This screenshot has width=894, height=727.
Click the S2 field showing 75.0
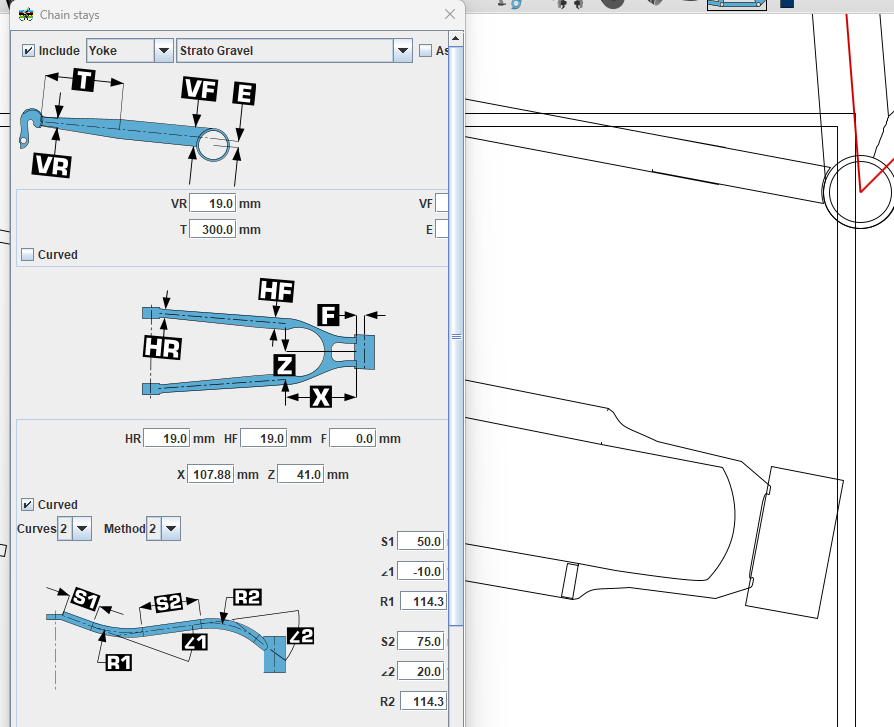click(x=422, y=642)
